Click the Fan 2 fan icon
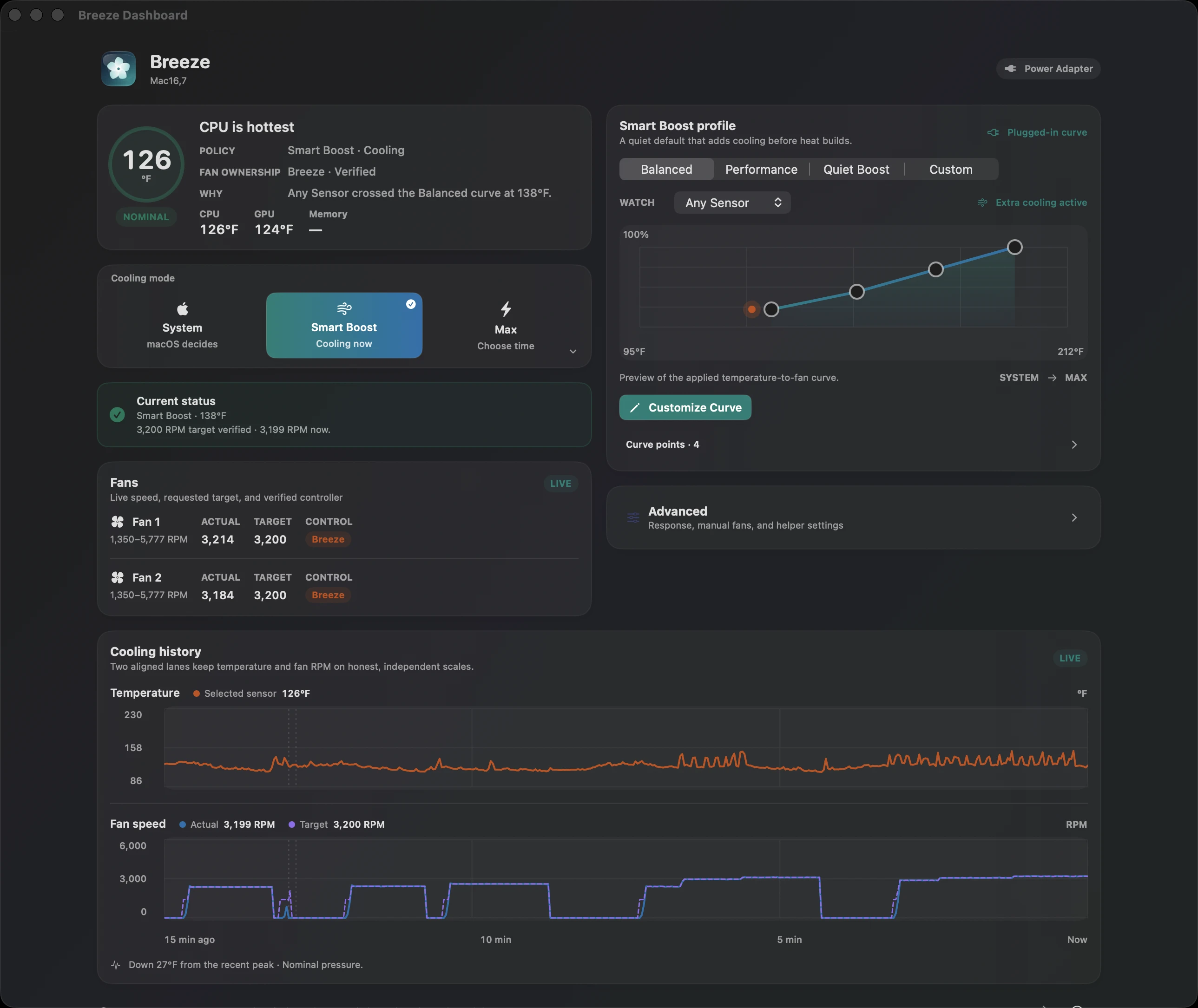Screen dimensions: 1198x1008 point(117,578)
